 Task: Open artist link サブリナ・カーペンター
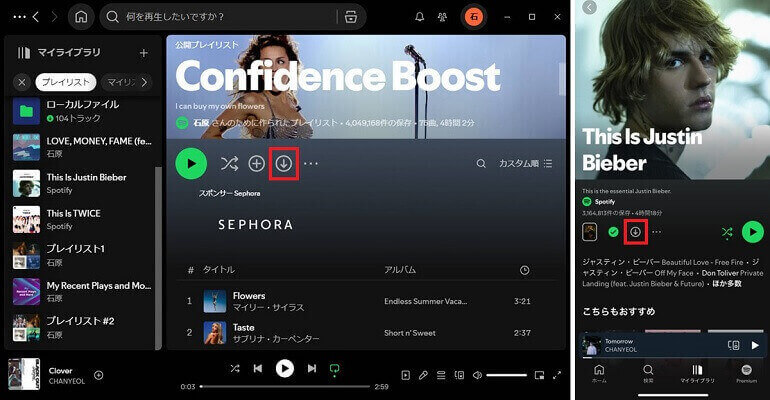(276, 339)
